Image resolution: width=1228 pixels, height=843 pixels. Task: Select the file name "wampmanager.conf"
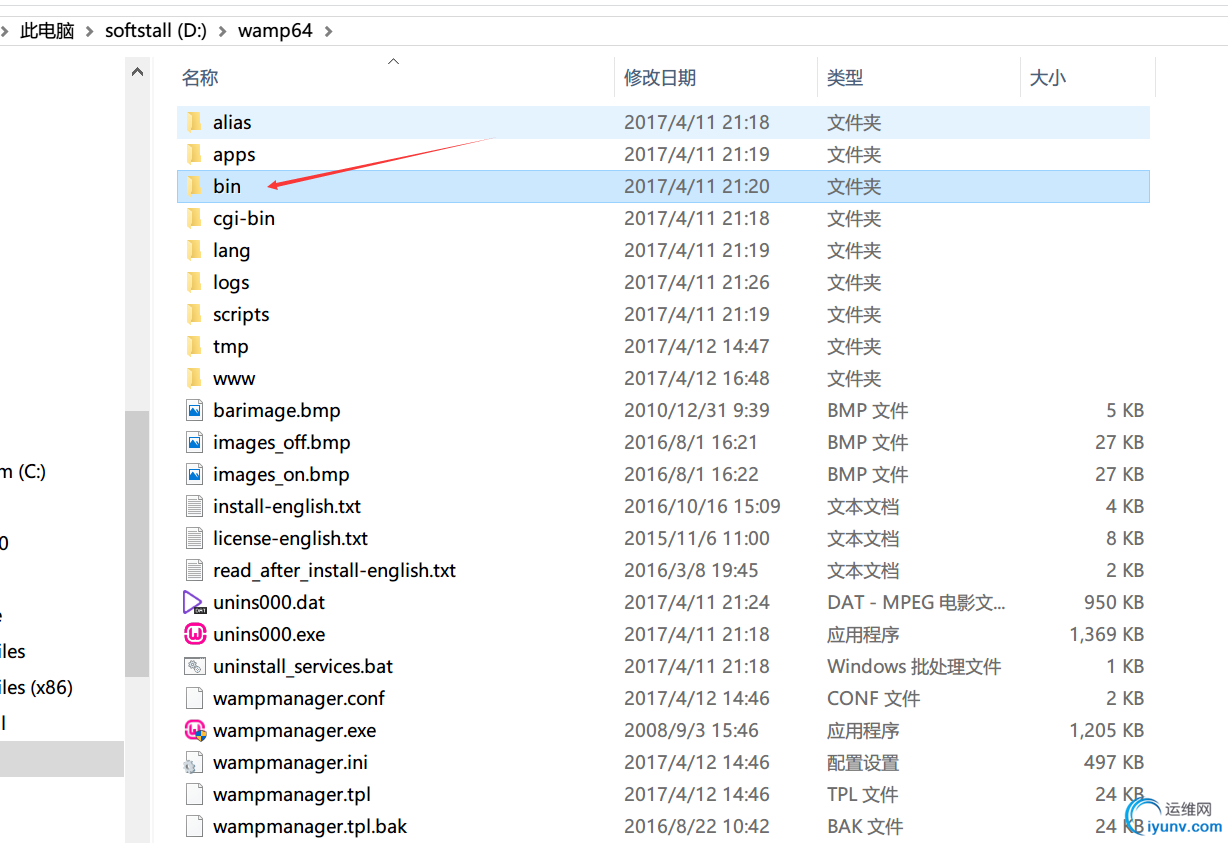(299, 698)
